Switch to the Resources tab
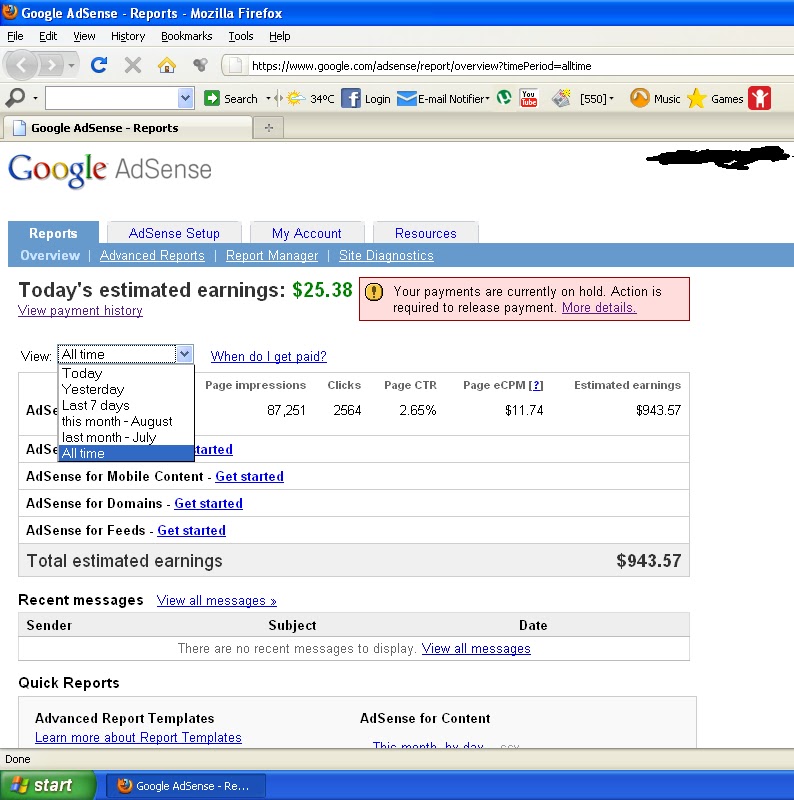794x800 pixels. (x=426, y=233)
